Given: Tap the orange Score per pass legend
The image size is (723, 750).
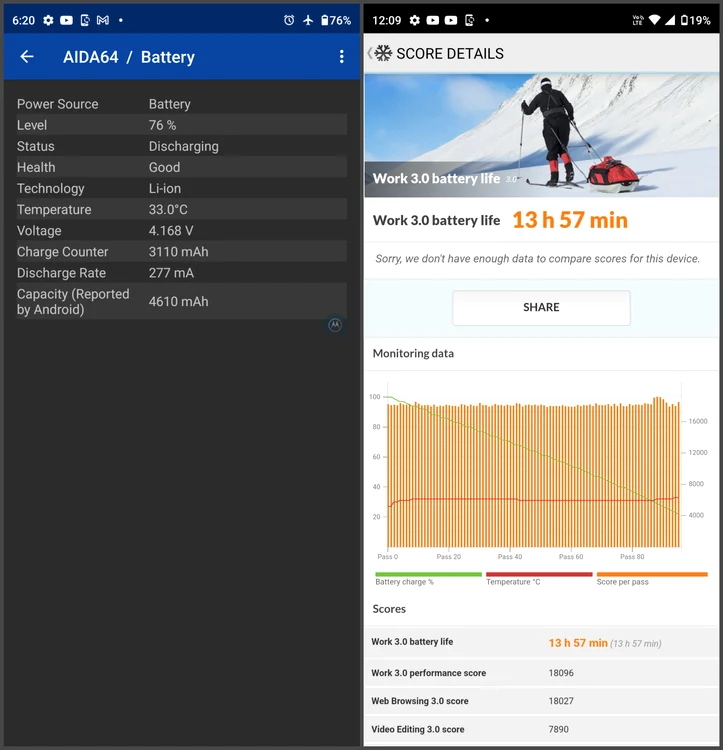Looking at the screenshot, I should click(652, 578).
